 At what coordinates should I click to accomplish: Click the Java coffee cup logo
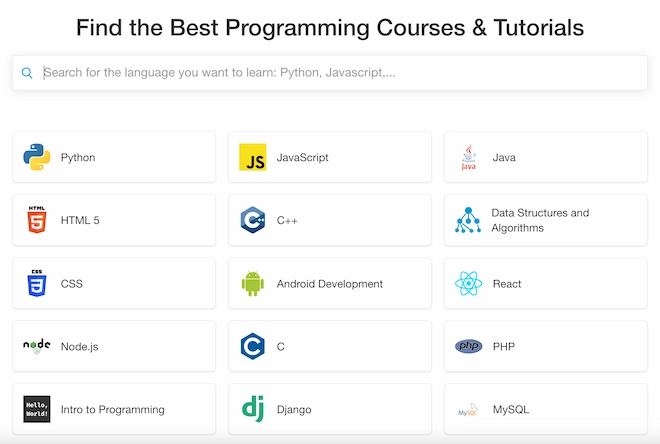pyautogui.click(x=468, y=157)
